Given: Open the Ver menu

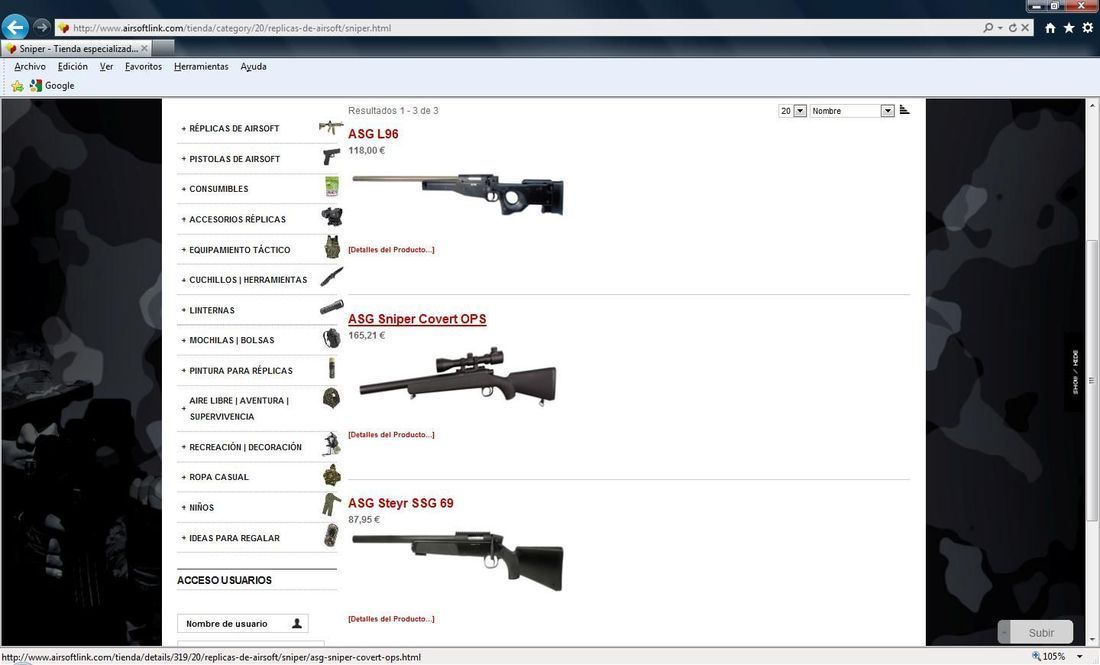Looking at the screenshot, I should (x=106, y=67).
